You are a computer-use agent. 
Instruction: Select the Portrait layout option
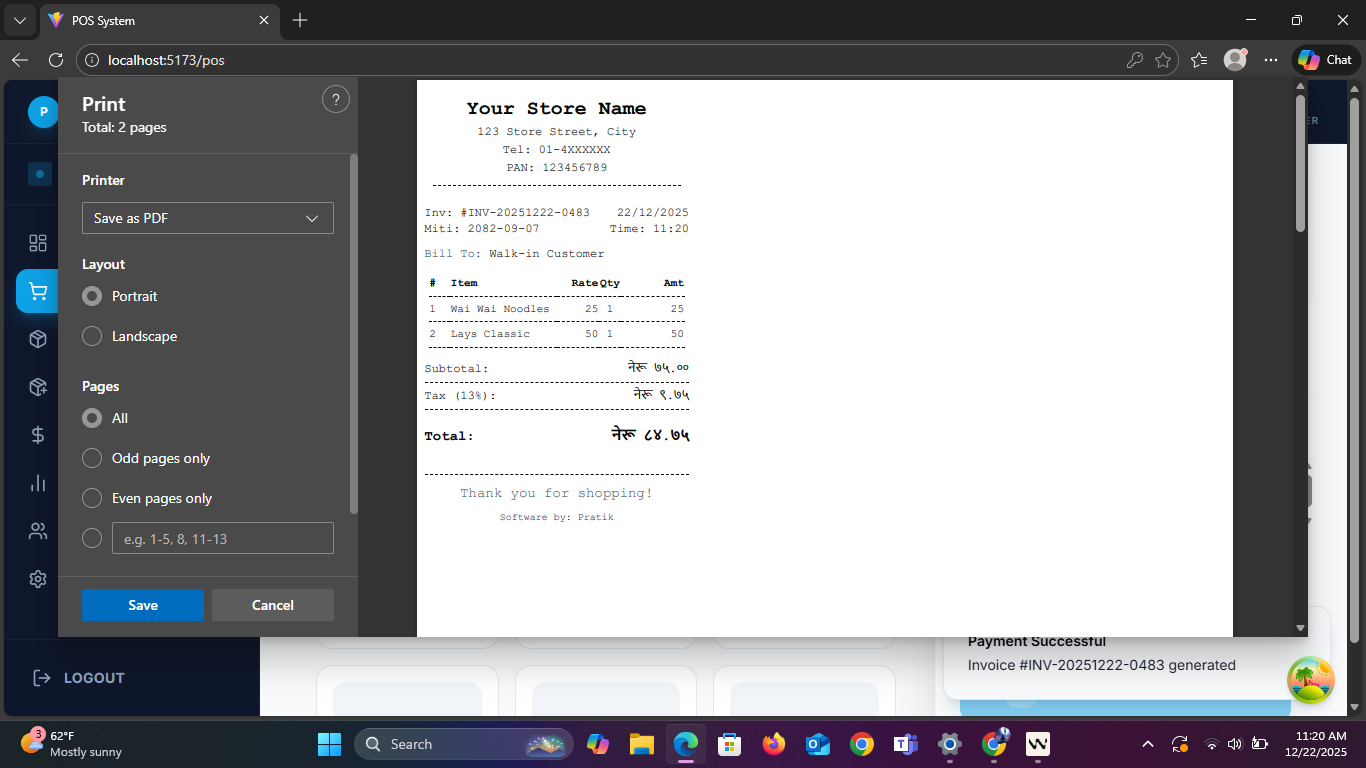[92, 296]
